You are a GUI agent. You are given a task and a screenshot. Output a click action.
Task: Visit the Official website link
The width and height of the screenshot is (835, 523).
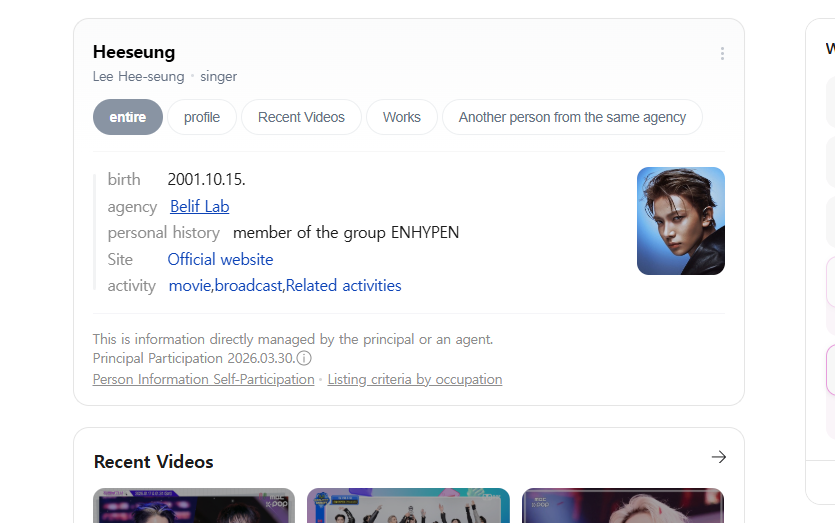(220, 259)
